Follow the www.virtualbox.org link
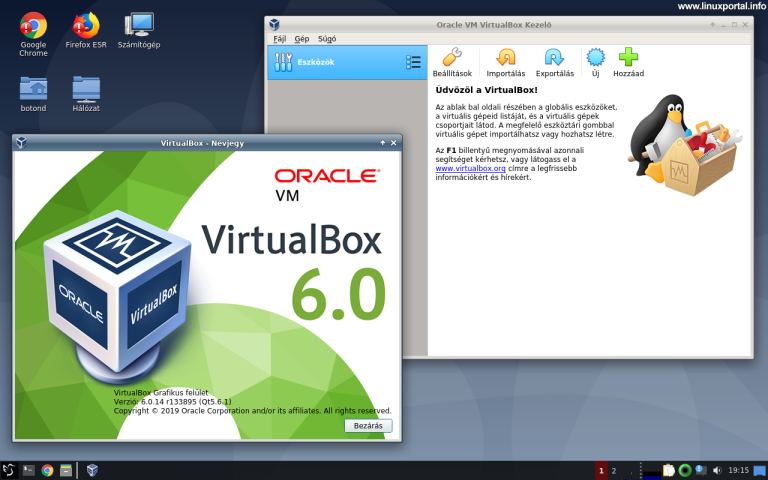This screenshot has width=768, height=480. tap(470, 168)
